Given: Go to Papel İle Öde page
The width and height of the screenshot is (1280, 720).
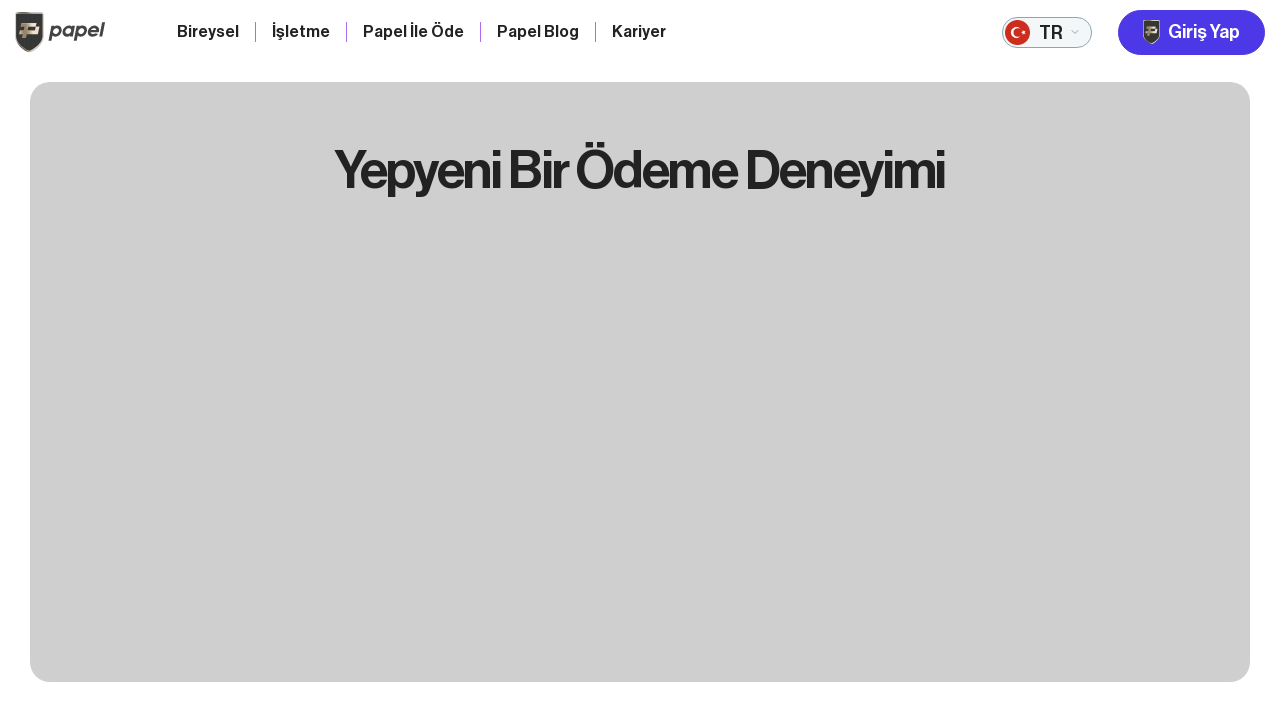Looking at the screenshot, I should pos(413,31).
